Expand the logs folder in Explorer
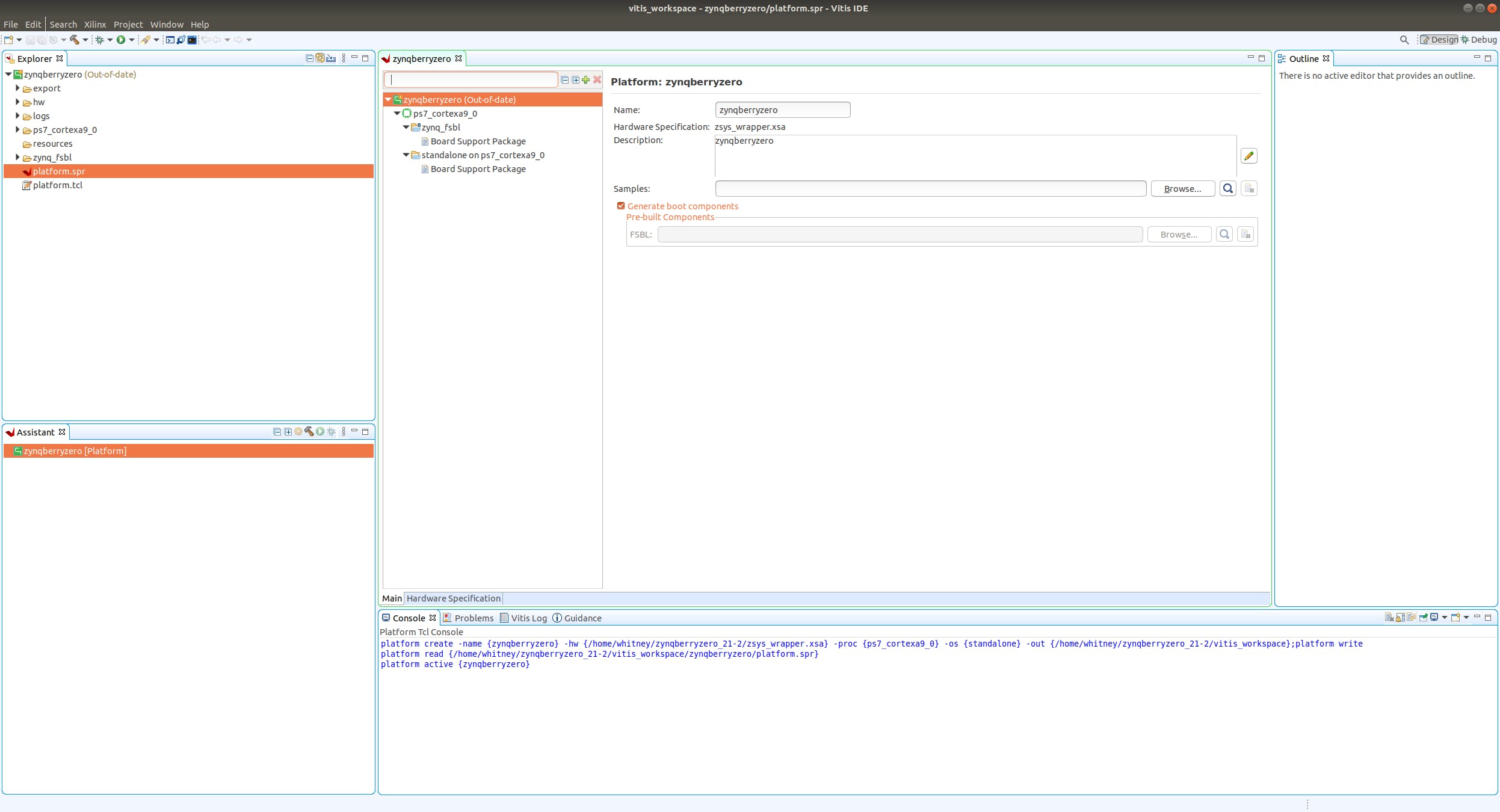The width and height of the screenshot is (1500, 812). point(17,115)
